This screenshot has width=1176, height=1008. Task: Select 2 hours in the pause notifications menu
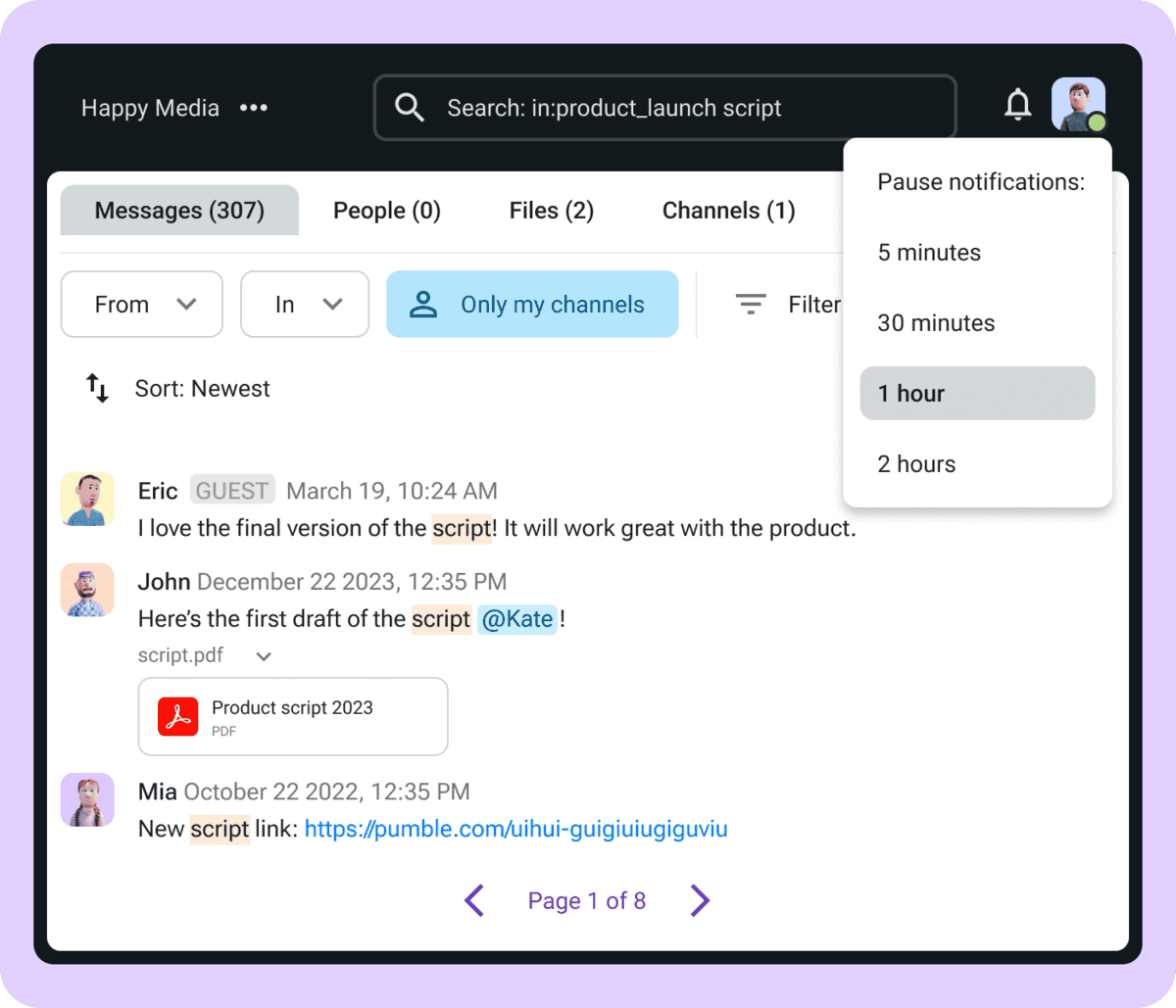(x=915, y=463)
